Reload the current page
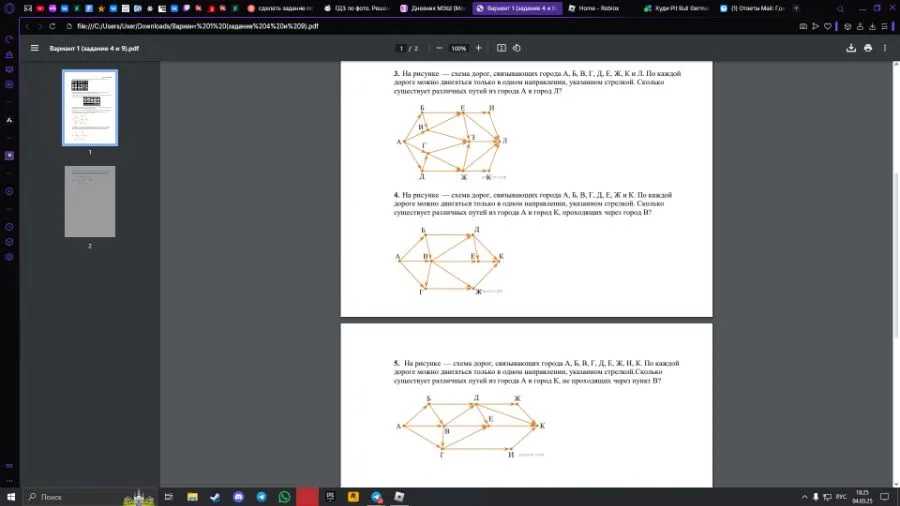 coord(52,26)
